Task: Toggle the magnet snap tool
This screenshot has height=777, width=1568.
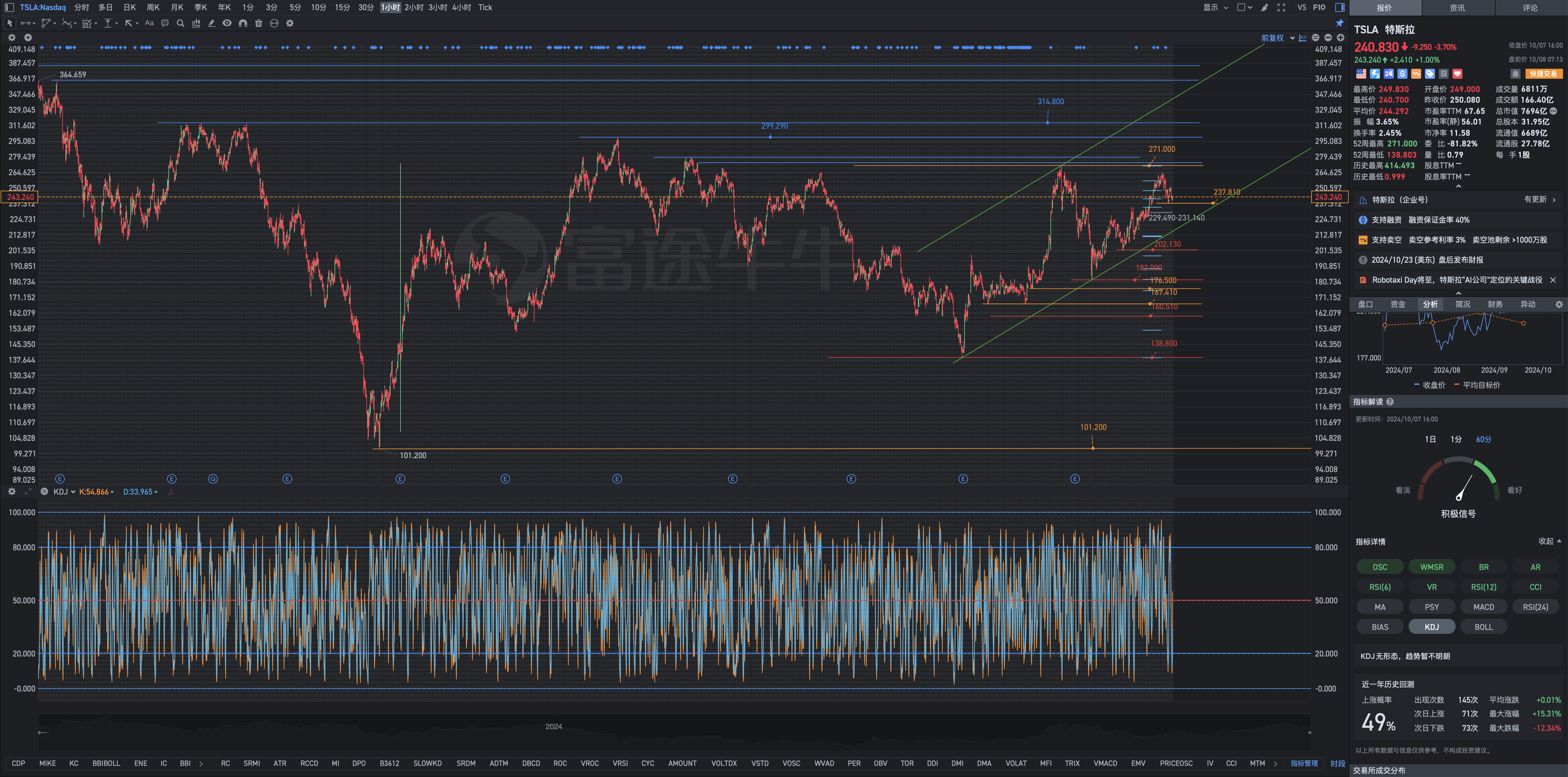Action: 243,23
